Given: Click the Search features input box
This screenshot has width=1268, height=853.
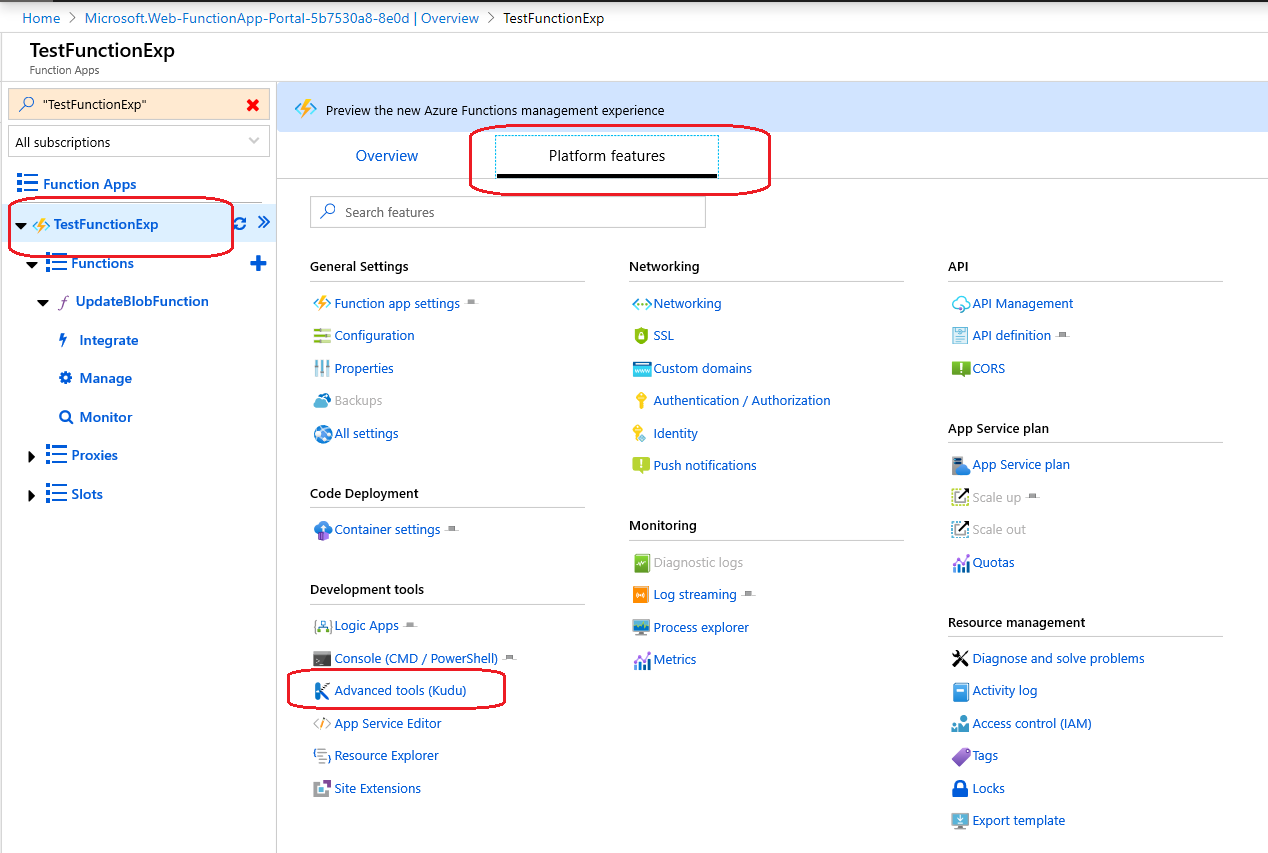Looking at the screenshot, I should [x=508, y=212].
